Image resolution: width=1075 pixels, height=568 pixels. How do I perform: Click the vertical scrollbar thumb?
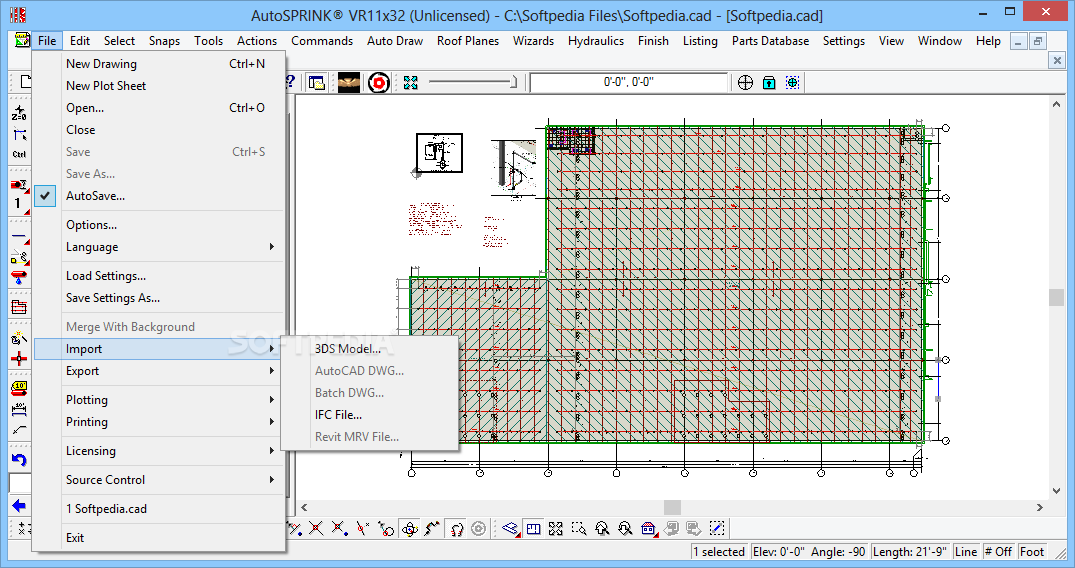pos(1056,297)
